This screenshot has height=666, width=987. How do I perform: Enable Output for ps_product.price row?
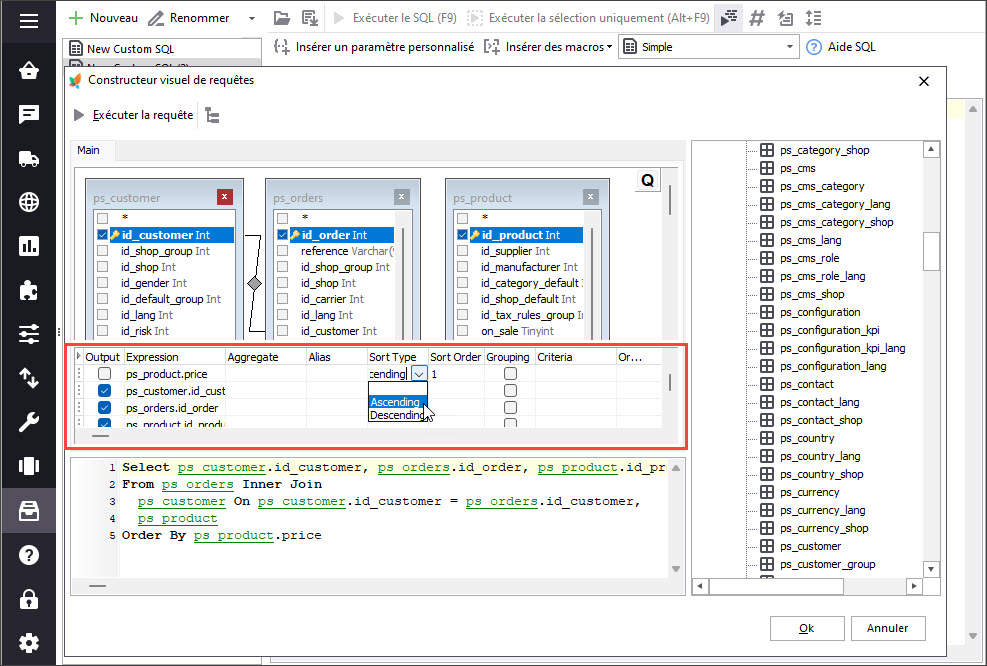tap(104, 374)
